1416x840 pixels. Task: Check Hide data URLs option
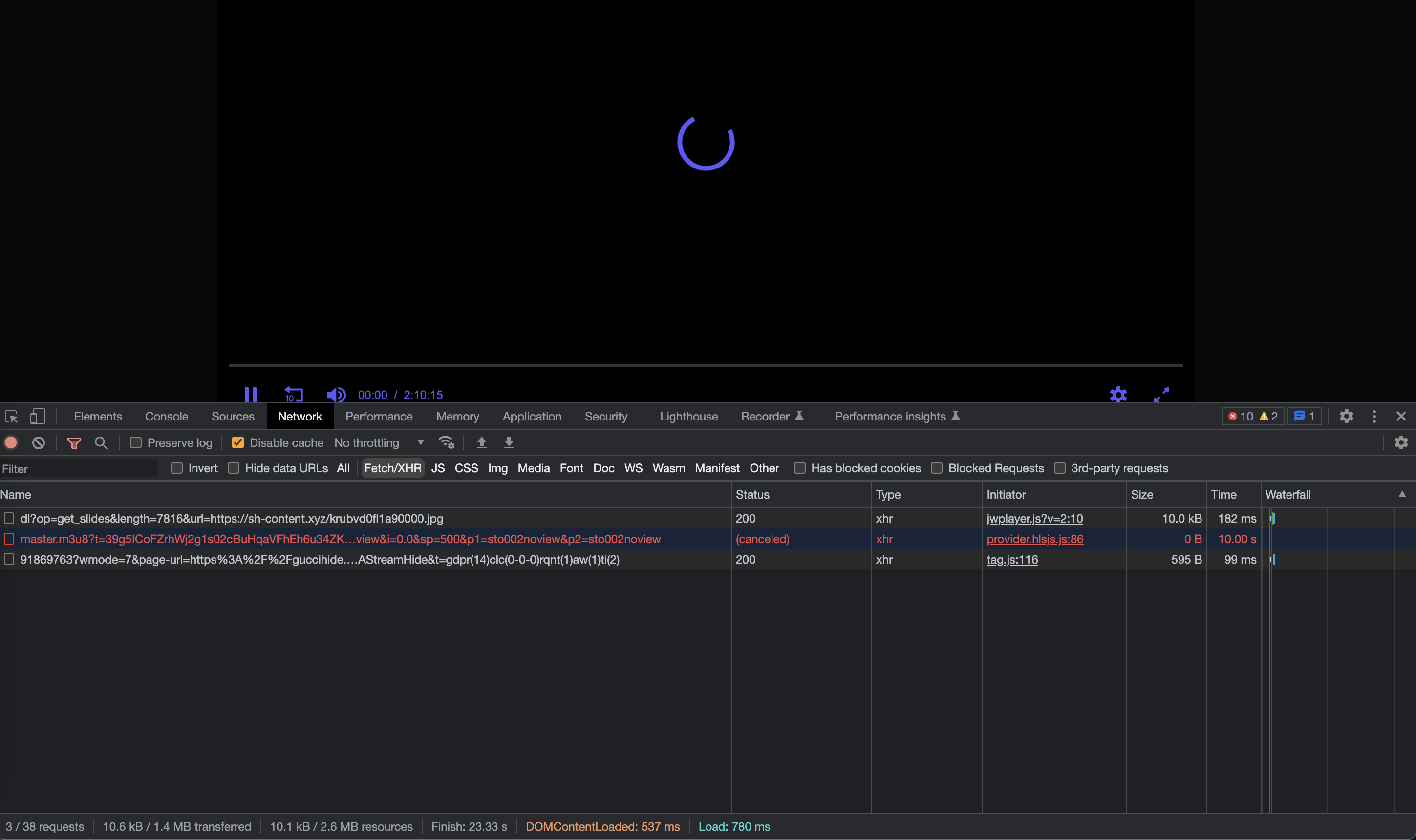tap(233, 468)
